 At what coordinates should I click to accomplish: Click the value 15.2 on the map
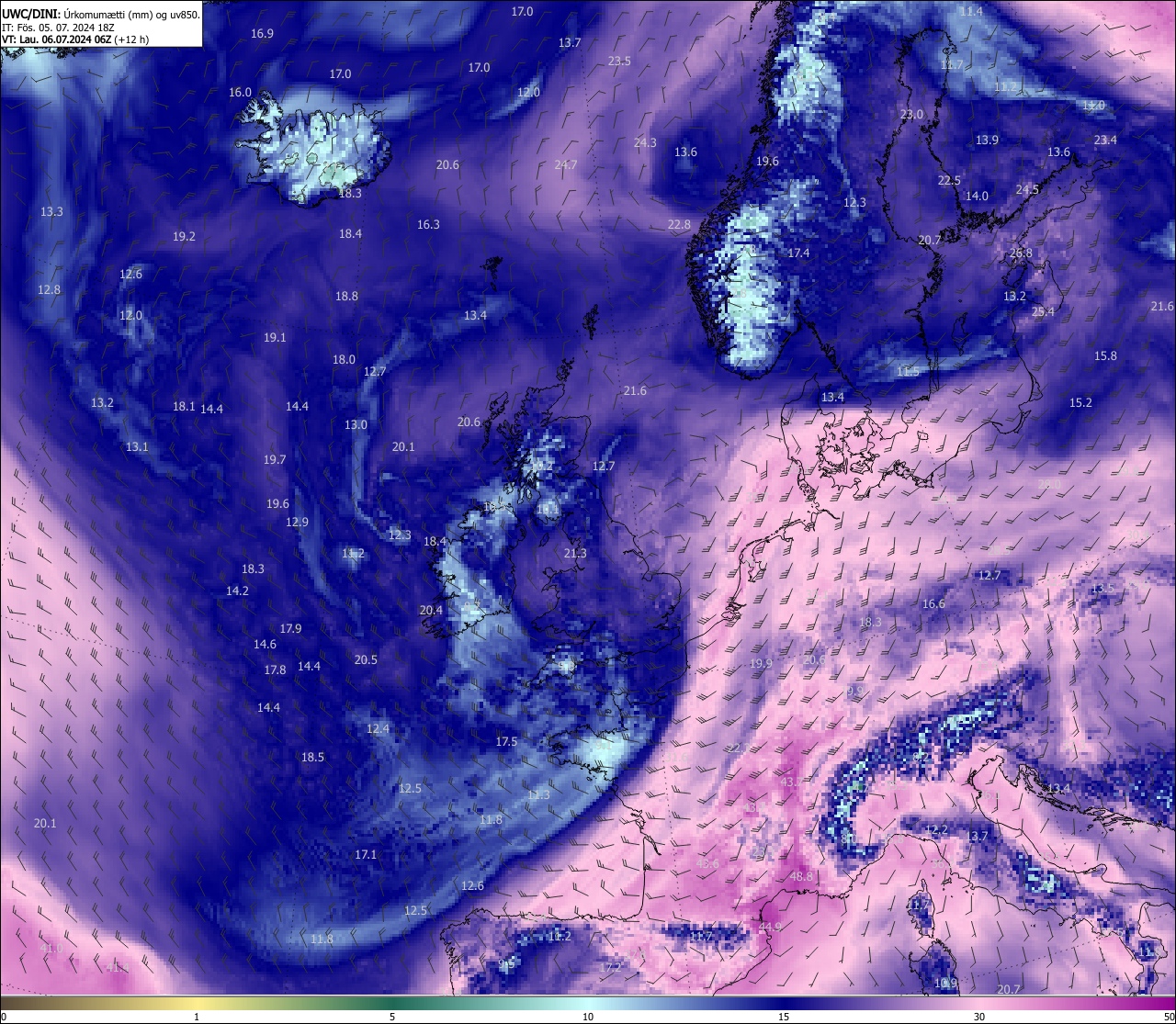click(1080, 402)
